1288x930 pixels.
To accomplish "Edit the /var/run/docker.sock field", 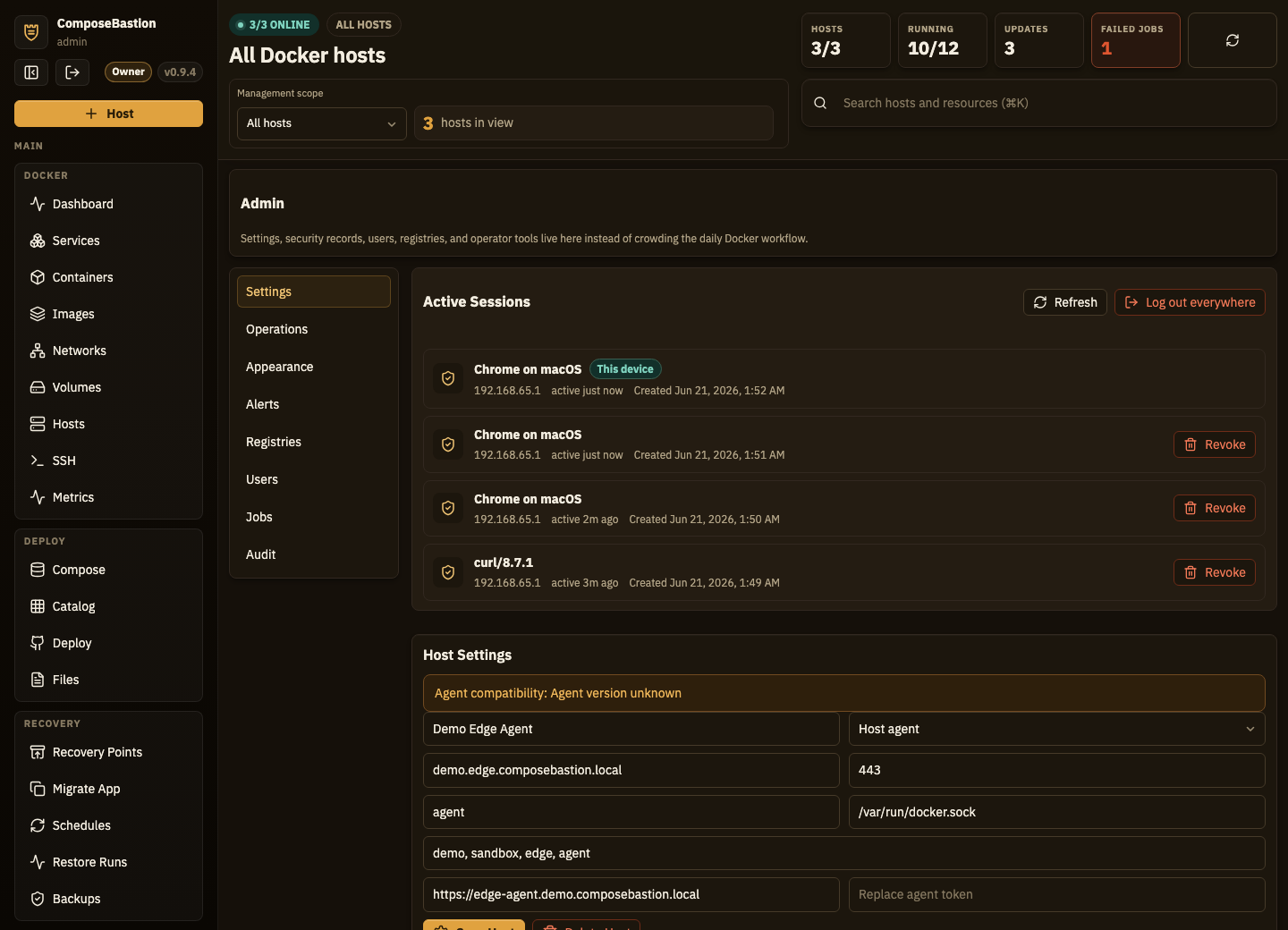I will [1056, 812].
